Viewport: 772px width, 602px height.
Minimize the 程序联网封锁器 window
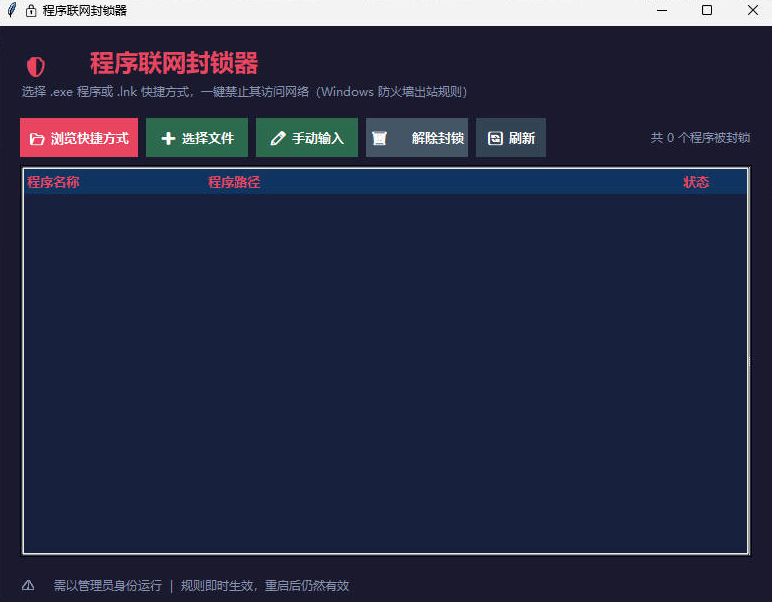pos(661,10)
